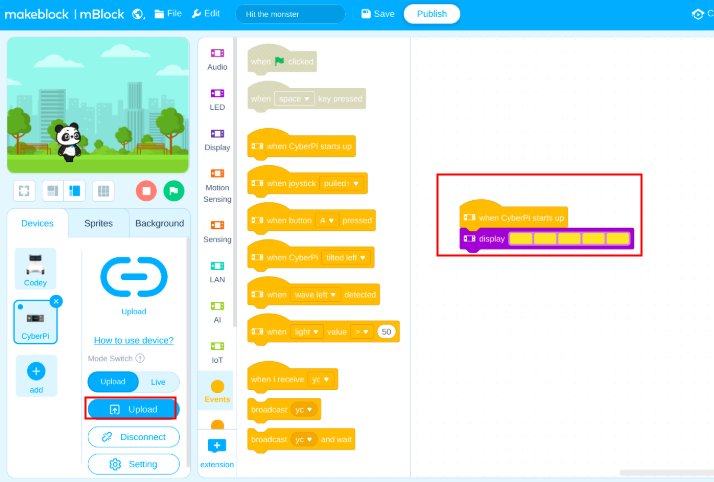
Task: Switch to the Sprites tab
Action: coord(98,223)
